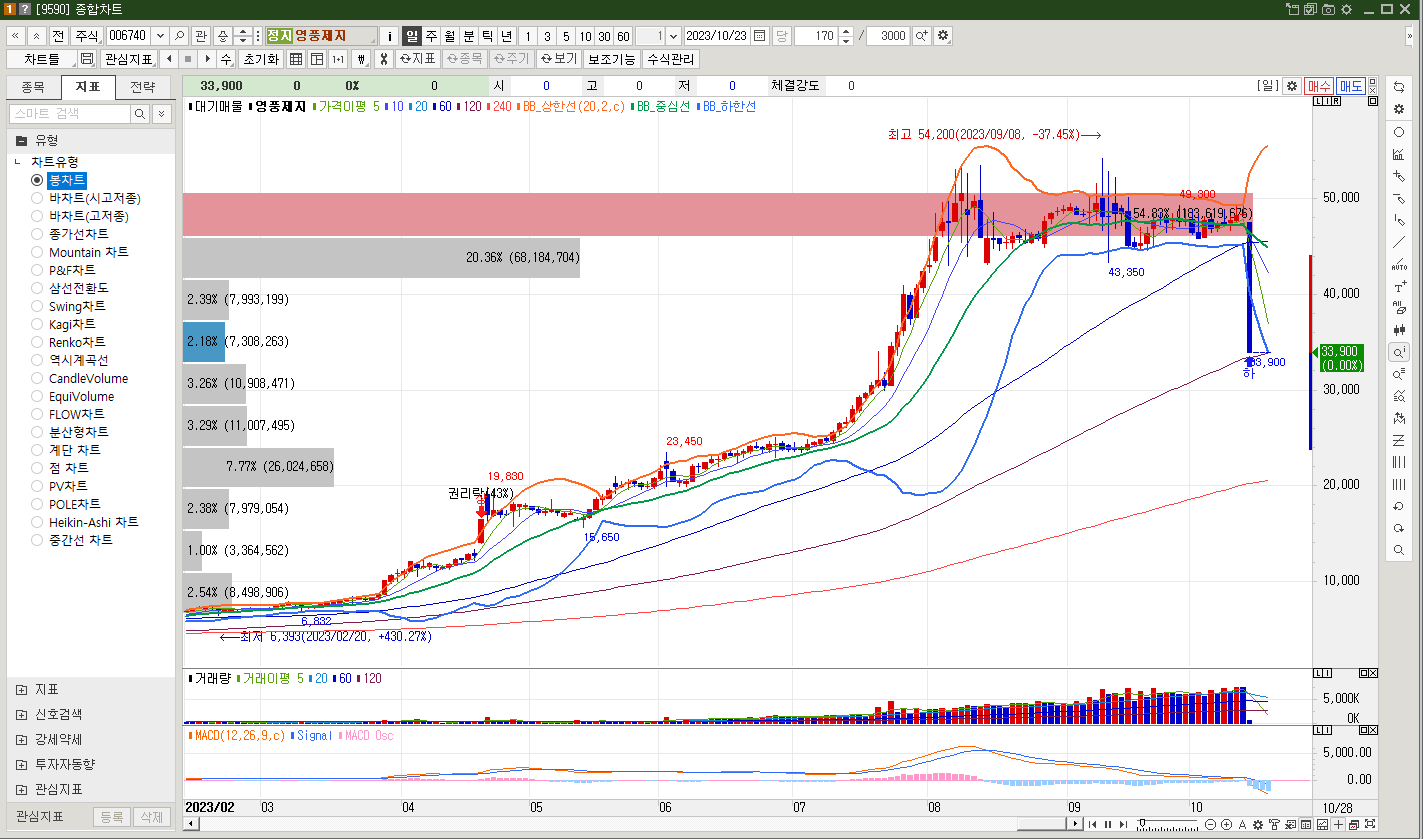Switch to the 종목 tab

coord(33,88)
